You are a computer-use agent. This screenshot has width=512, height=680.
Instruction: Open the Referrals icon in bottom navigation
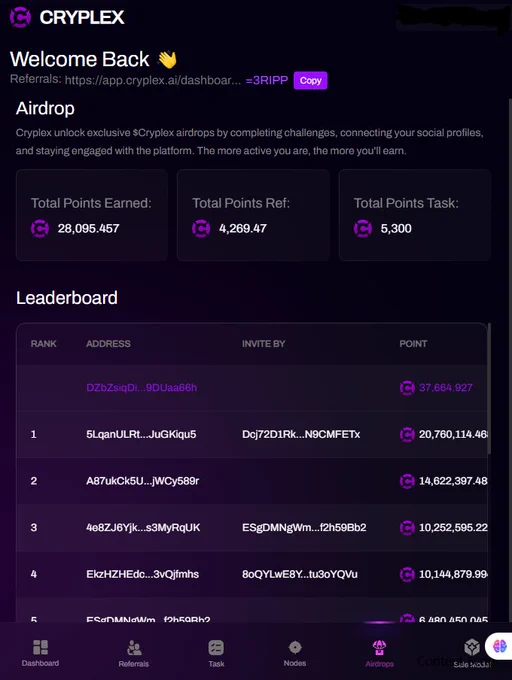(134, 647)
